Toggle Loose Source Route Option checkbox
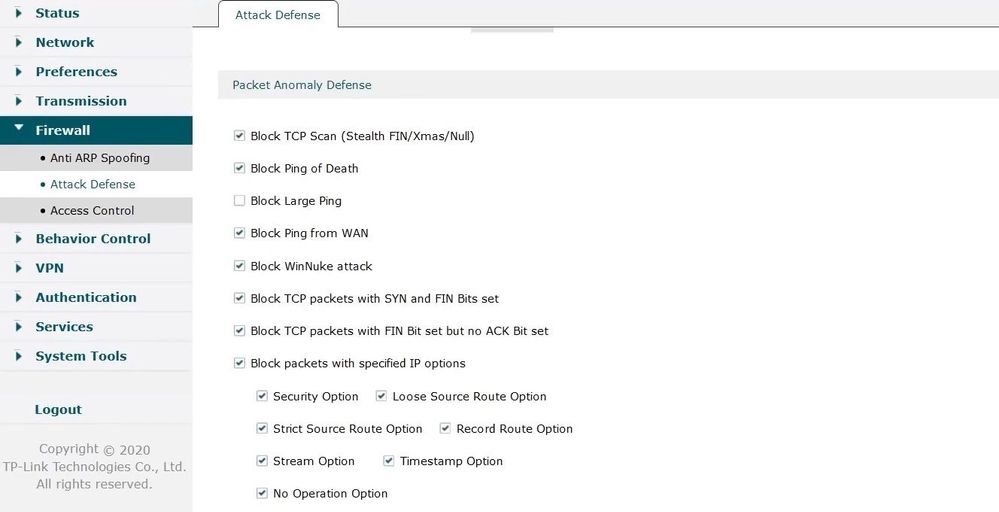 pyautogui.click(x=381, y=397)
